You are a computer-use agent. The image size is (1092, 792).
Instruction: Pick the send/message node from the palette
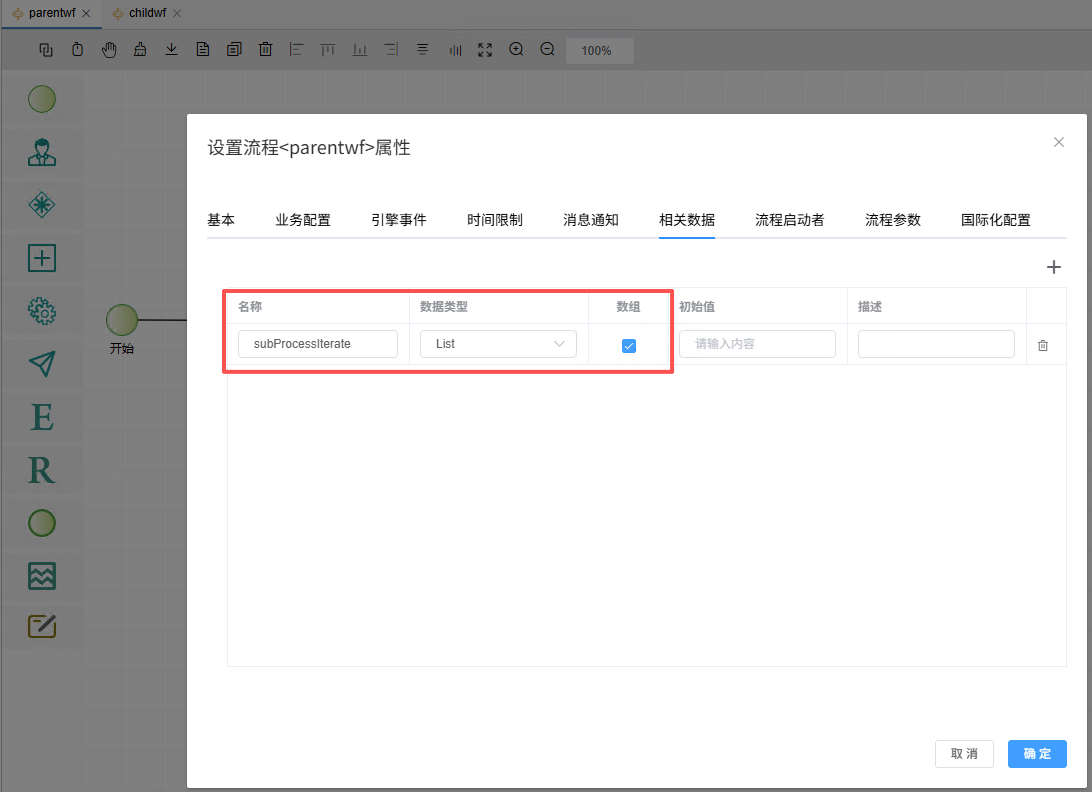(42, 363)
